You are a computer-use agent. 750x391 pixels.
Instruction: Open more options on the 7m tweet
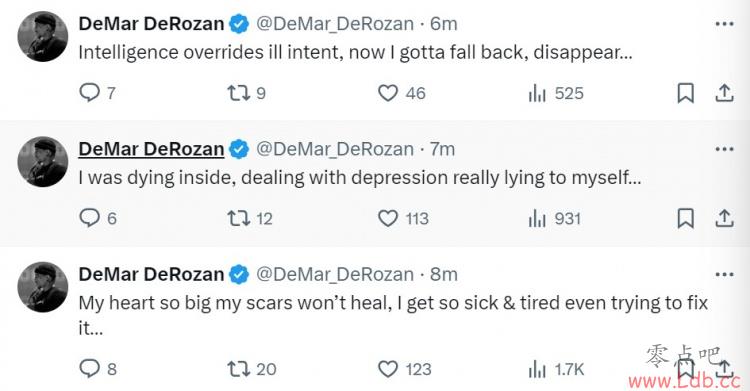724,149
